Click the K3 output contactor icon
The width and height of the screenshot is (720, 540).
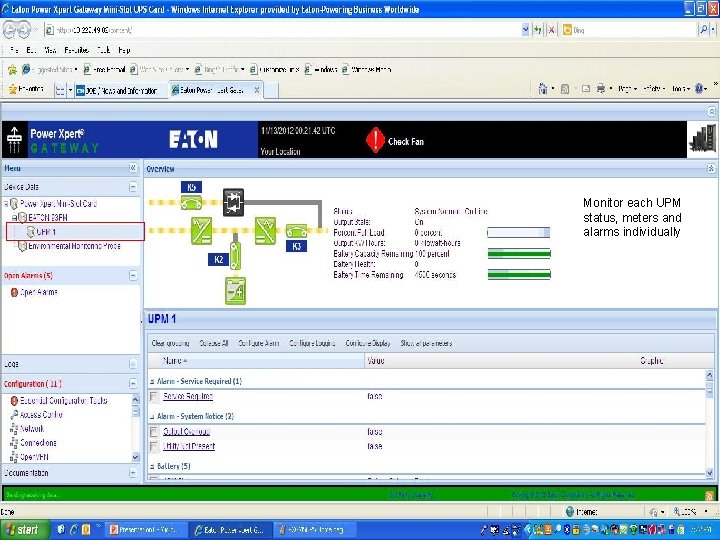tap(296, 231)
